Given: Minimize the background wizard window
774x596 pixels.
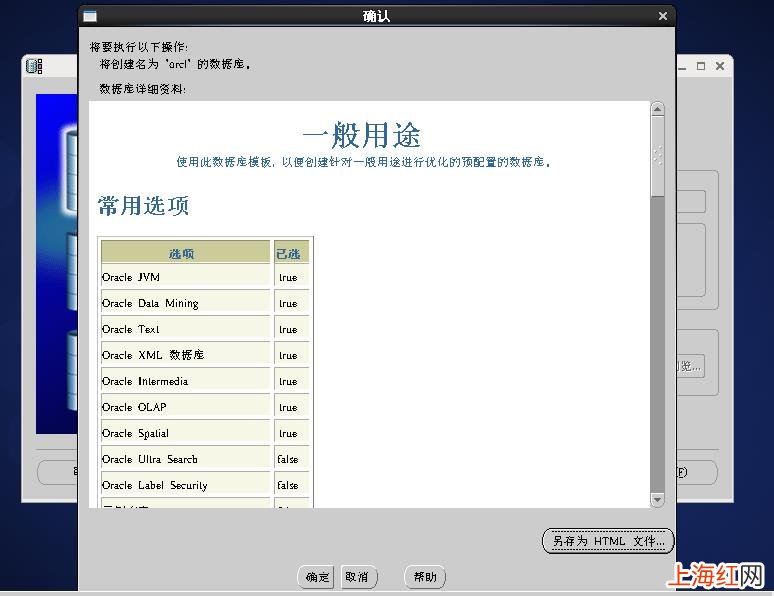Looking at the screenshot, I should [683, 67].
